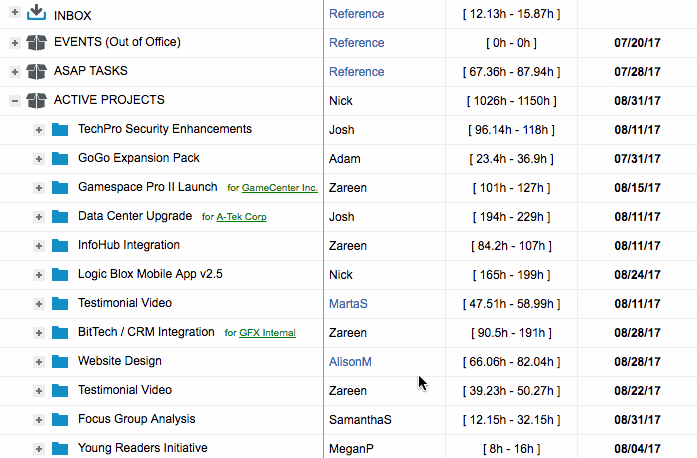Screen dimensions: 697x458
Task: Open the GameCenter Inc. client link
Action: tap(279, 188)
